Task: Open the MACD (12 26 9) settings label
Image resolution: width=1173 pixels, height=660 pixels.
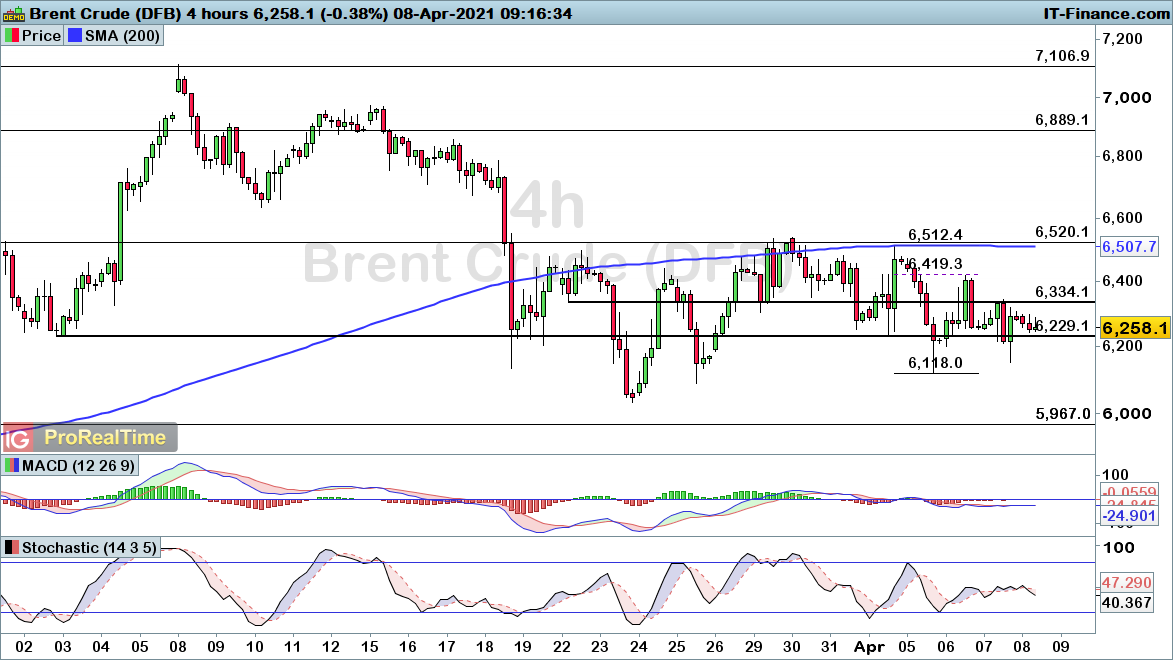Action: (x=78, y=465)
